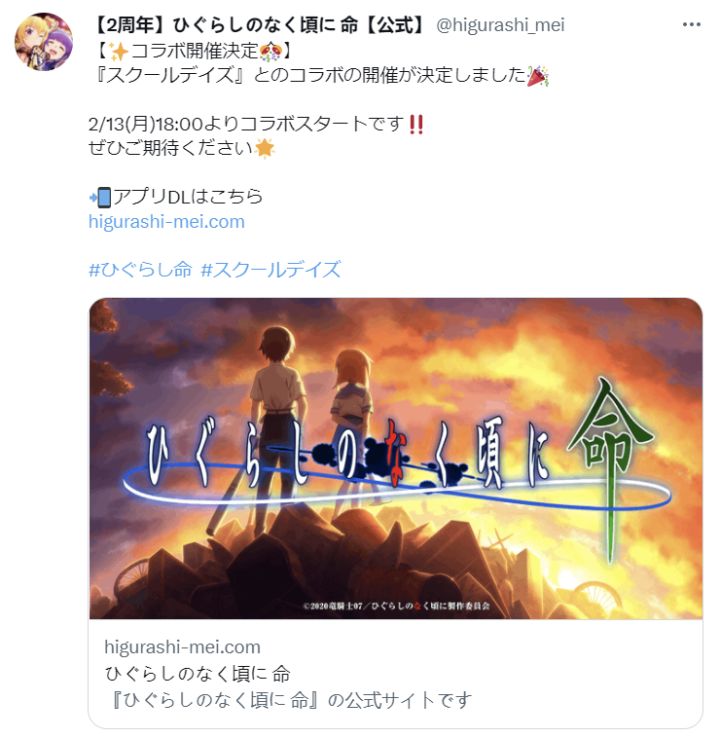This screenshot has width=720, height=738.
Task: Open the blue higurashi-mei.com link in the tweet text
Action: [x=167, y=221]
